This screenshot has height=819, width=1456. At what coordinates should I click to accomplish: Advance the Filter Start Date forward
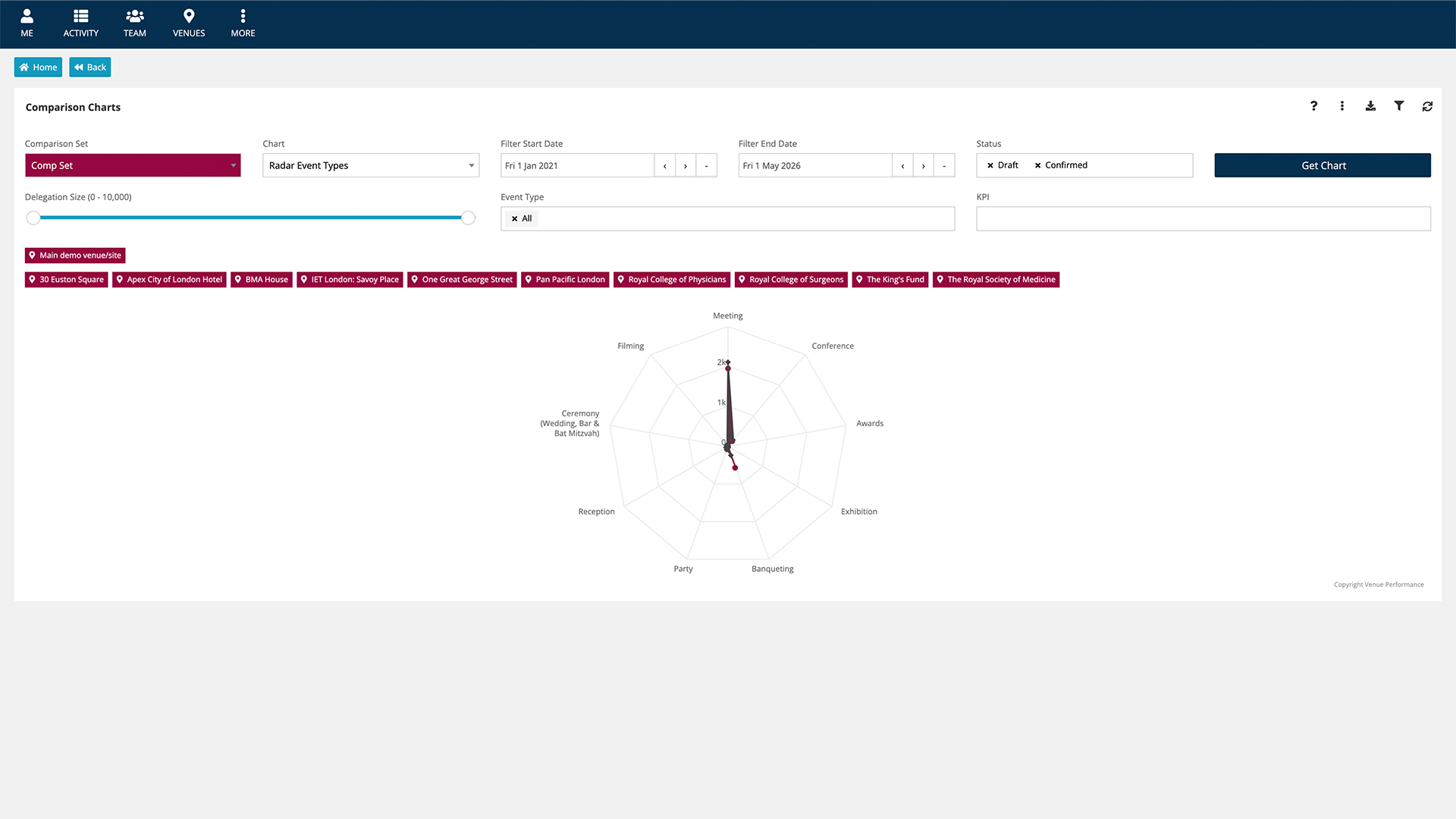coord(686,165)
